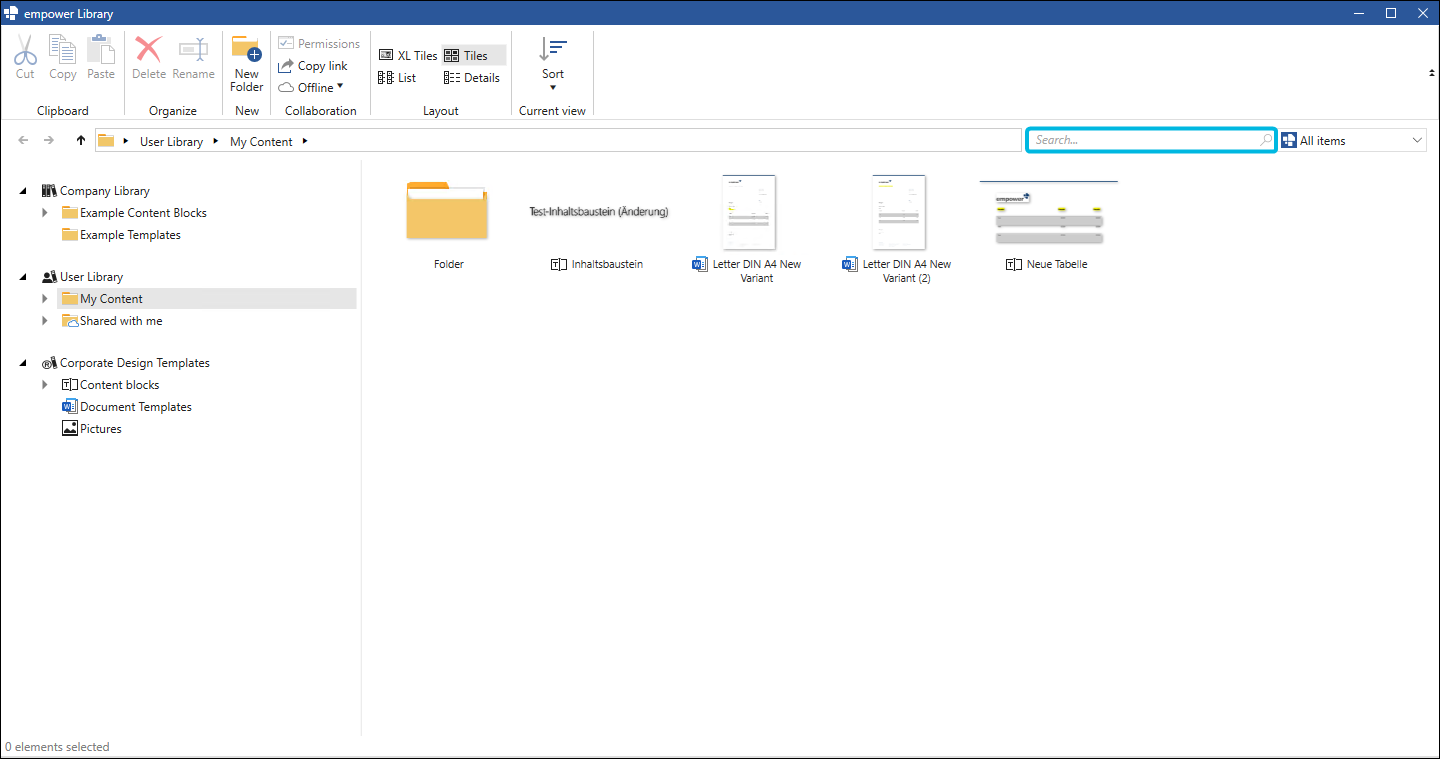Click the magnifier icon in the search box

click(x=1266, y=140)
